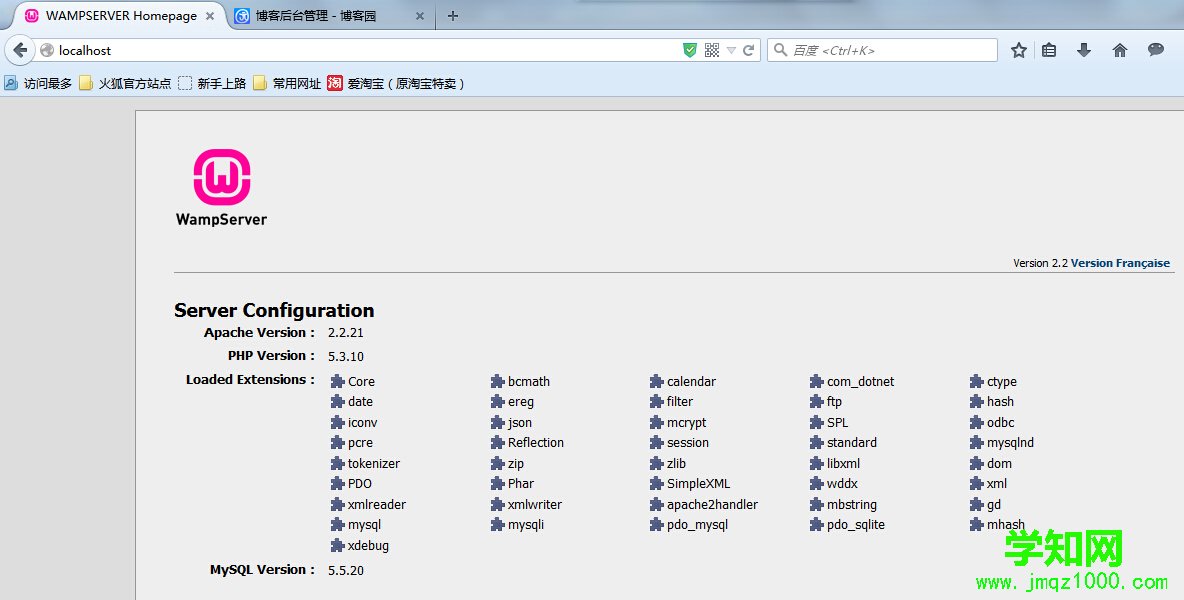Screen dimensions: 1184x600
Task: Click the puzzle icon beside mbstring
Action: 817,504
